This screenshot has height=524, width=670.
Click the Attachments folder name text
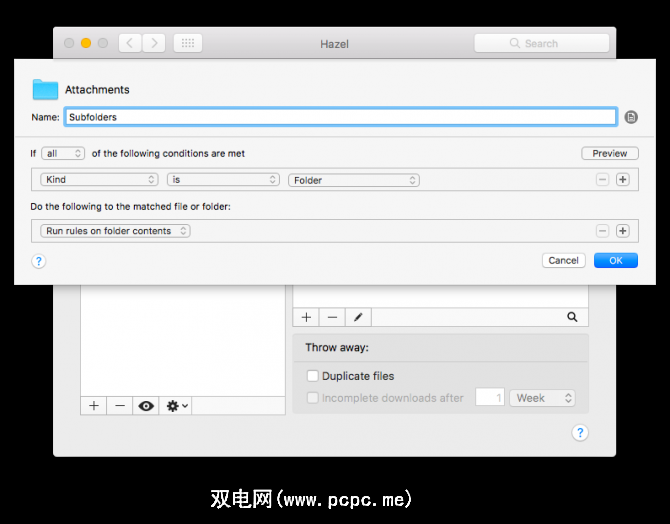click(97, 89)
